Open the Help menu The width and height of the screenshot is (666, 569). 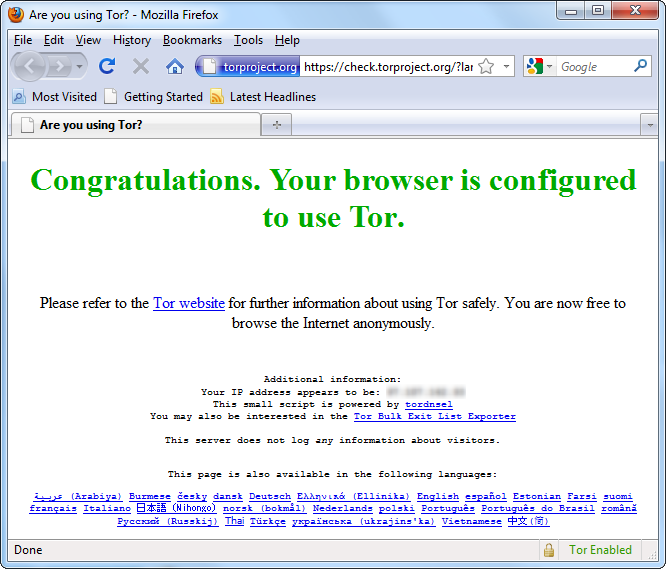coord(287,40)
